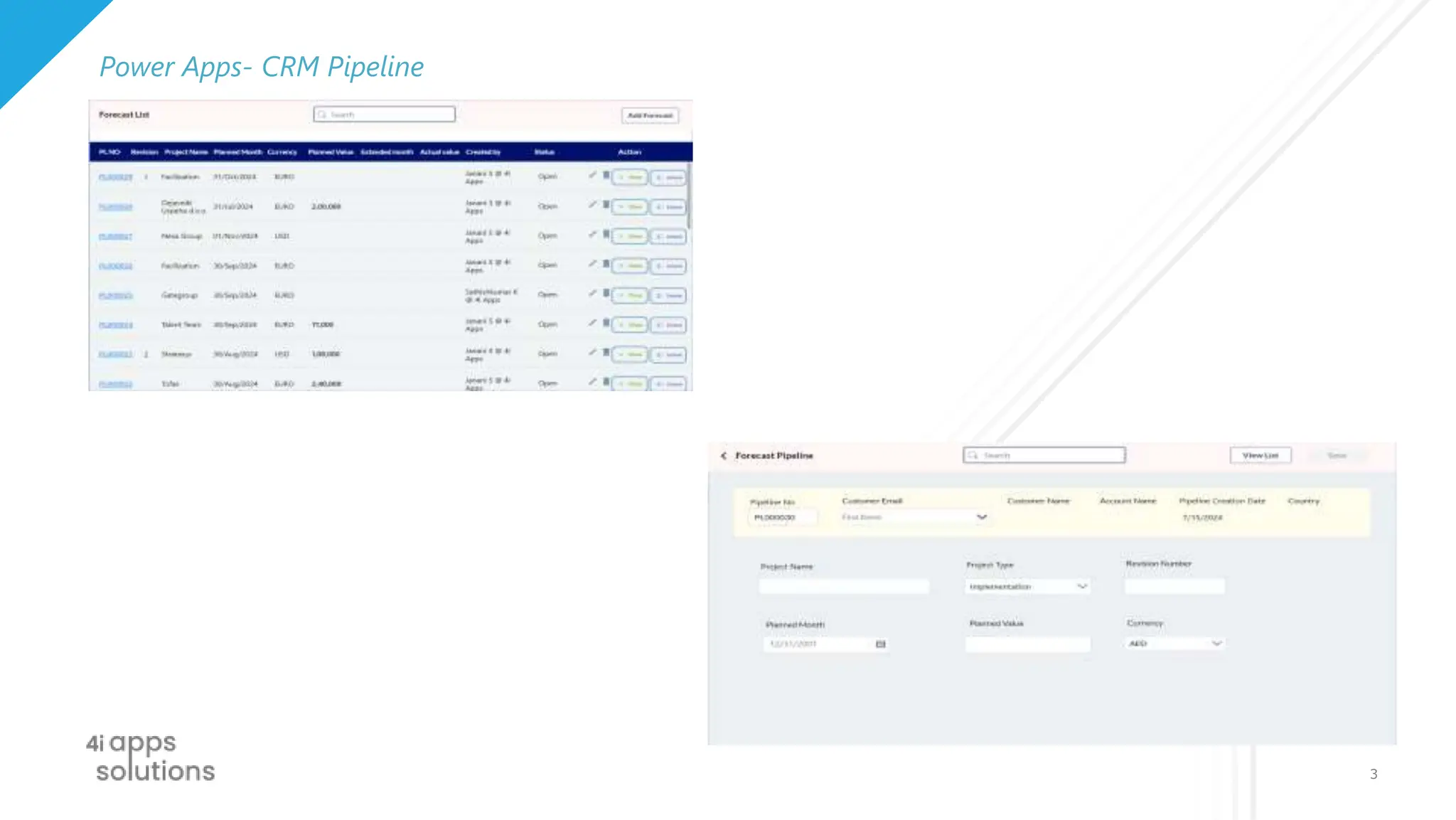1456x820 pixels.
Task: Click the Save button in Forecast Pipeline
Action: 1337,455
